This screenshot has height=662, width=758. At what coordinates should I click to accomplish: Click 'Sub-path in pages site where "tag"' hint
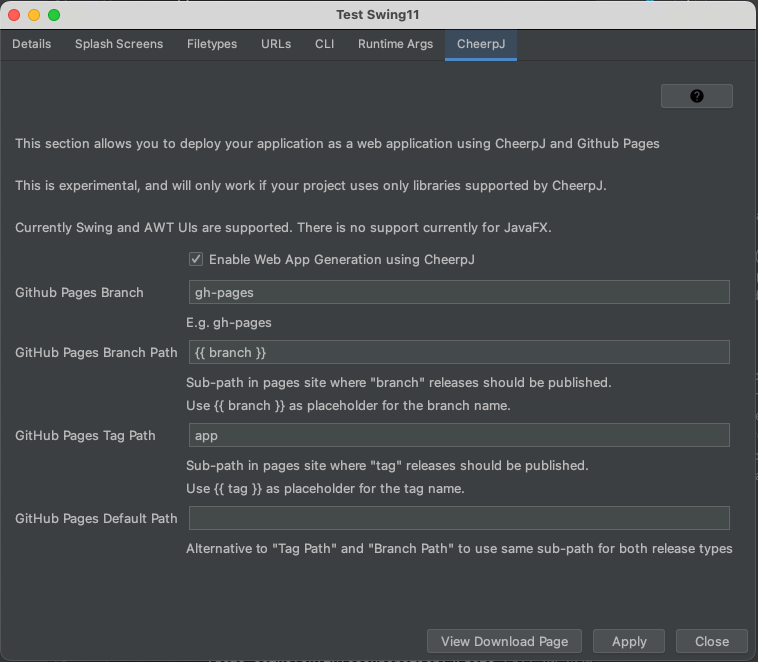387,465
